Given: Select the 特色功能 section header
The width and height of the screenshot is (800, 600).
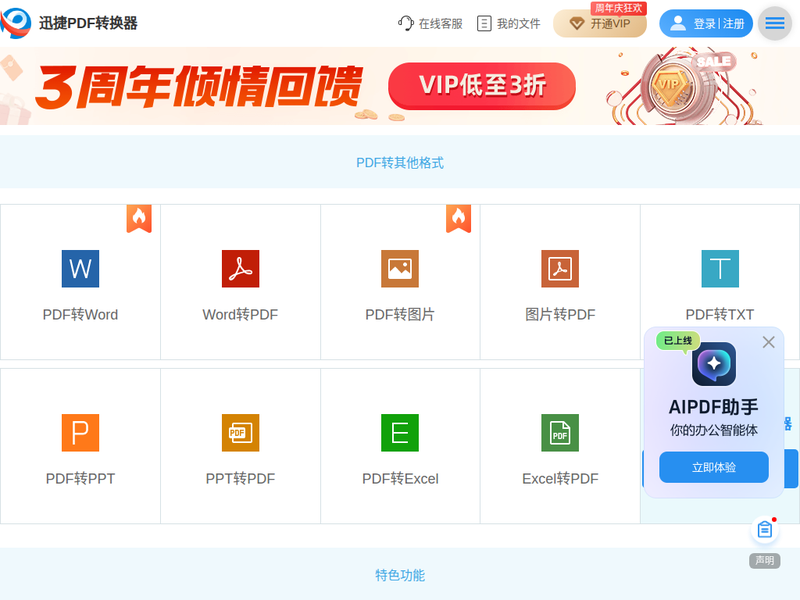Looking at the screenshot, I should coord(400,575).
